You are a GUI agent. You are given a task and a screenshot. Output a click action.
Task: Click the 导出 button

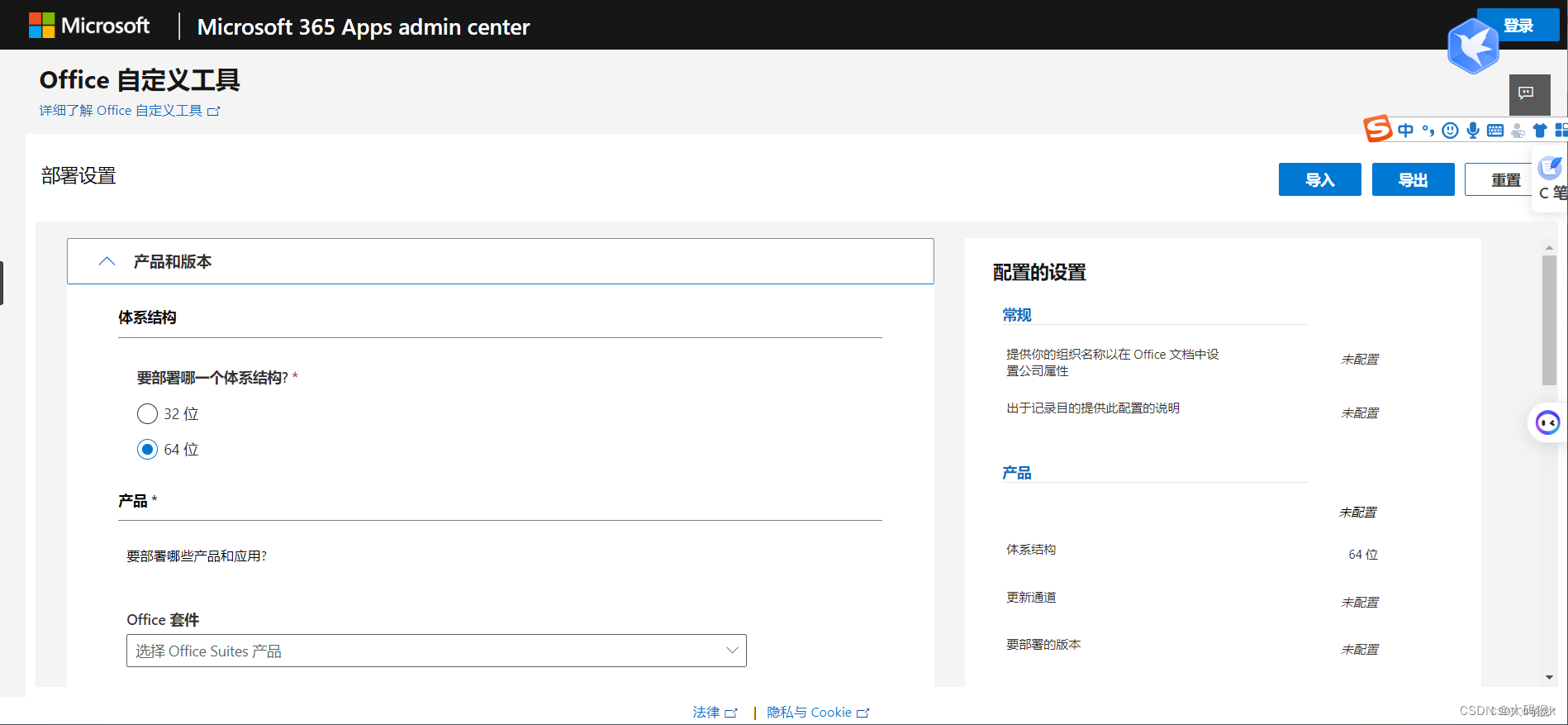[x=1414, y=179]
